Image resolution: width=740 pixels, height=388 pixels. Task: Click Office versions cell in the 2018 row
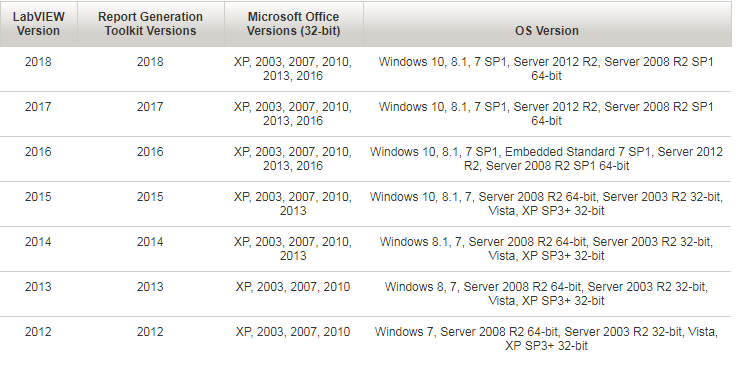pyautogui.click(x=293, y=69)
